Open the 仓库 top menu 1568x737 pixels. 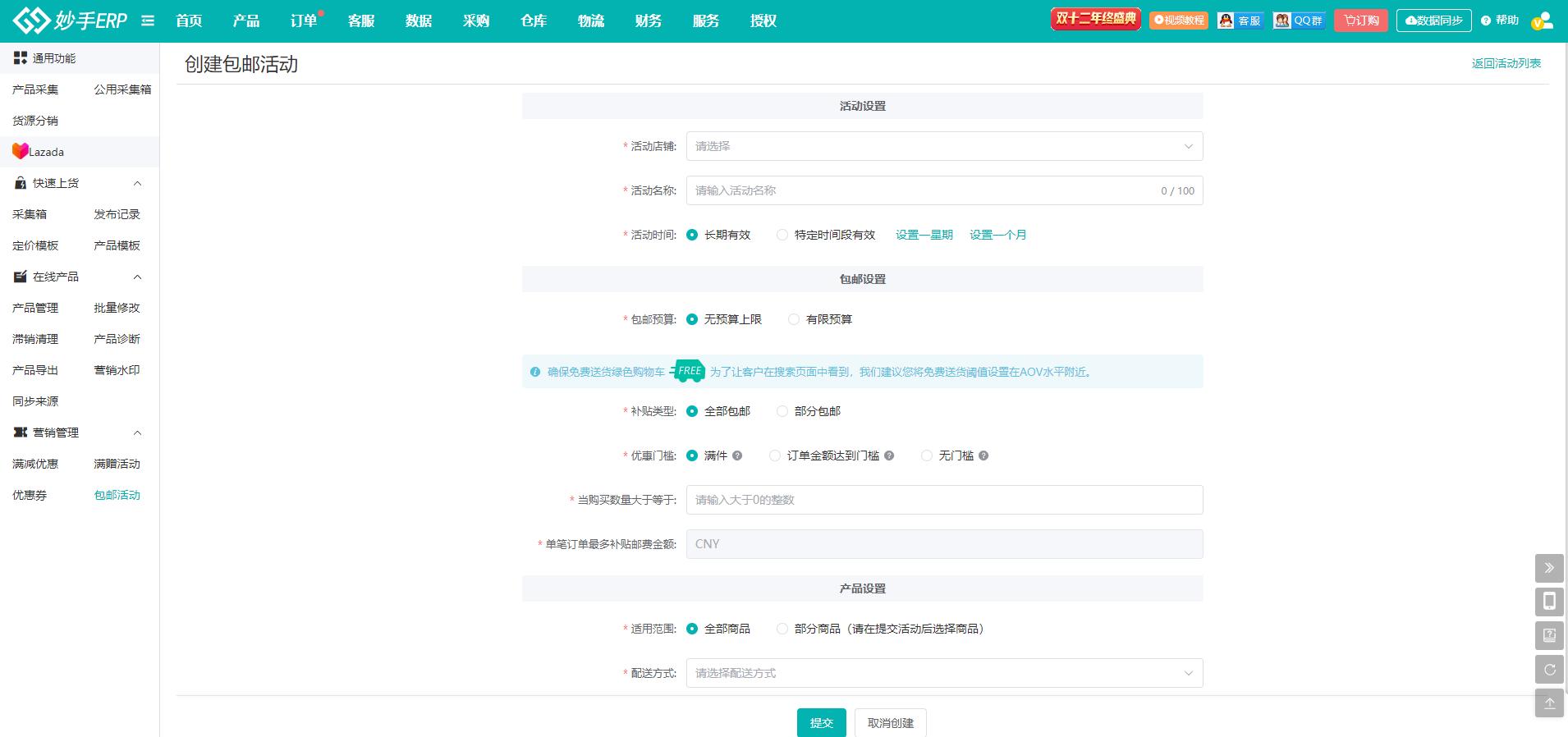(x=534, y=21)
